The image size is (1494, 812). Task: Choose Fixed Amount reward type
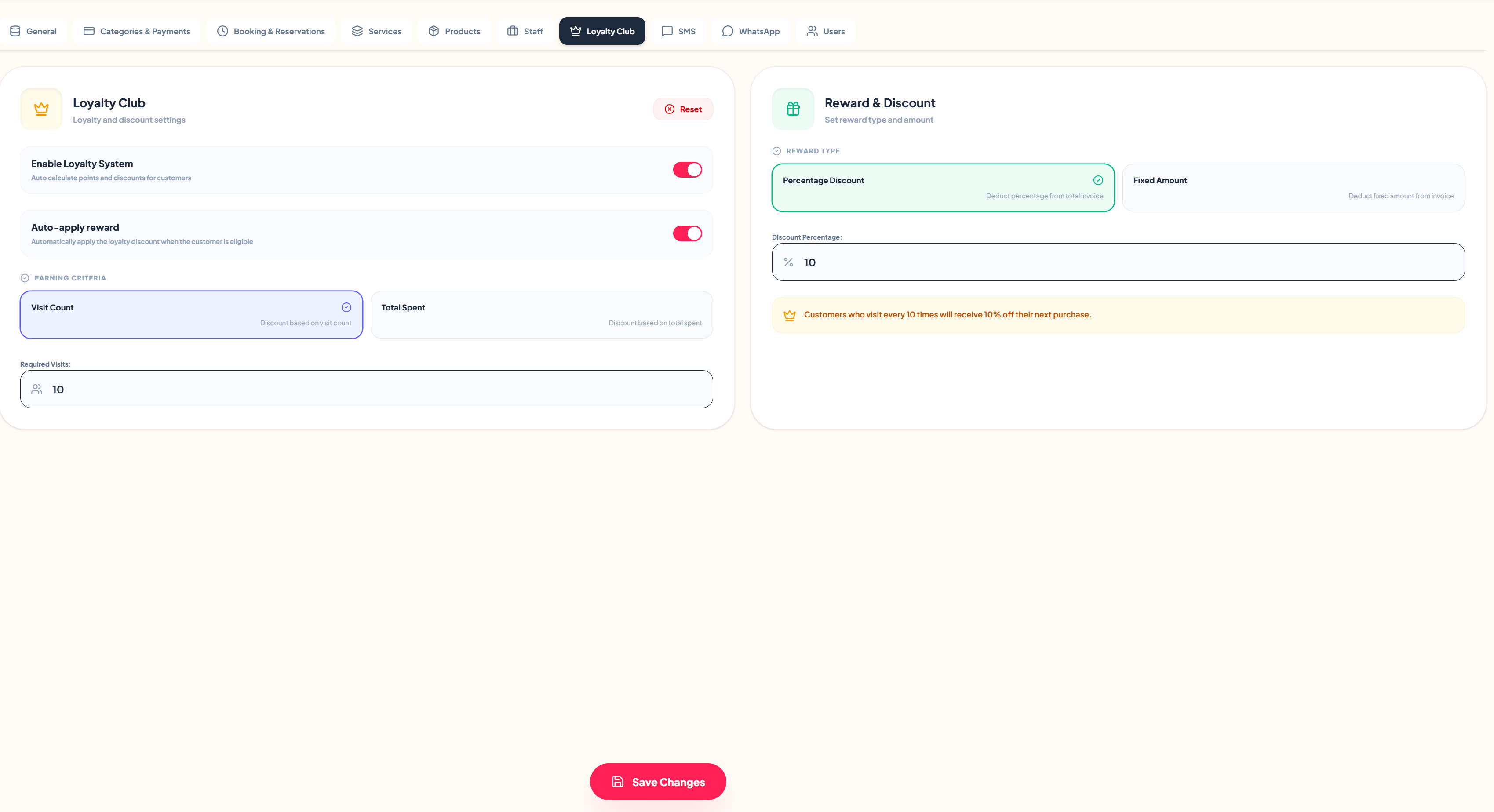tap(1294, 188)
